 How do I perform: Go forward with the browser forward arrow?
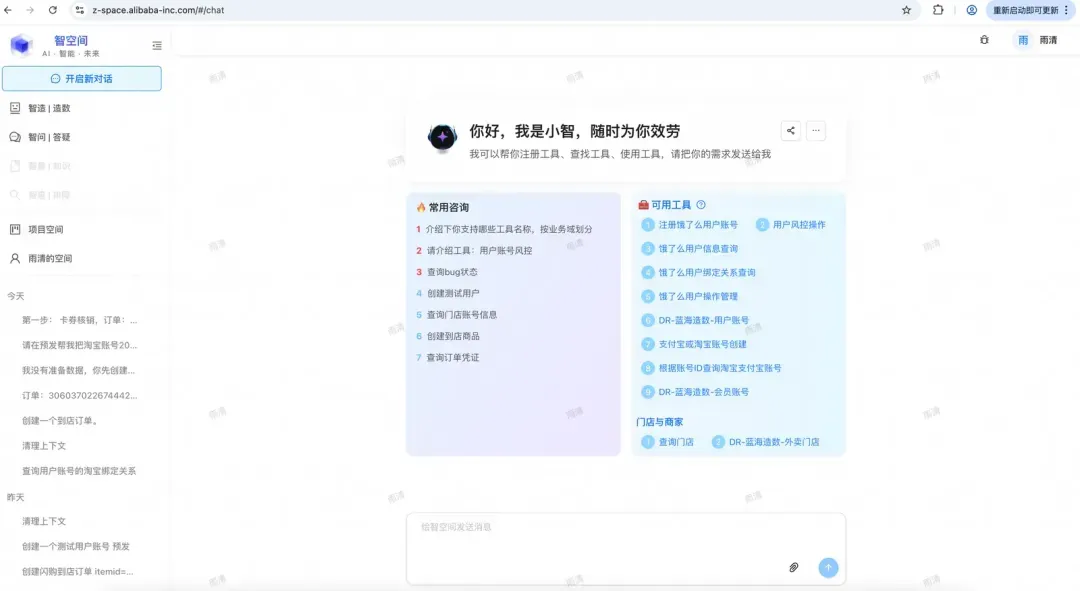(x=30, y=10)
